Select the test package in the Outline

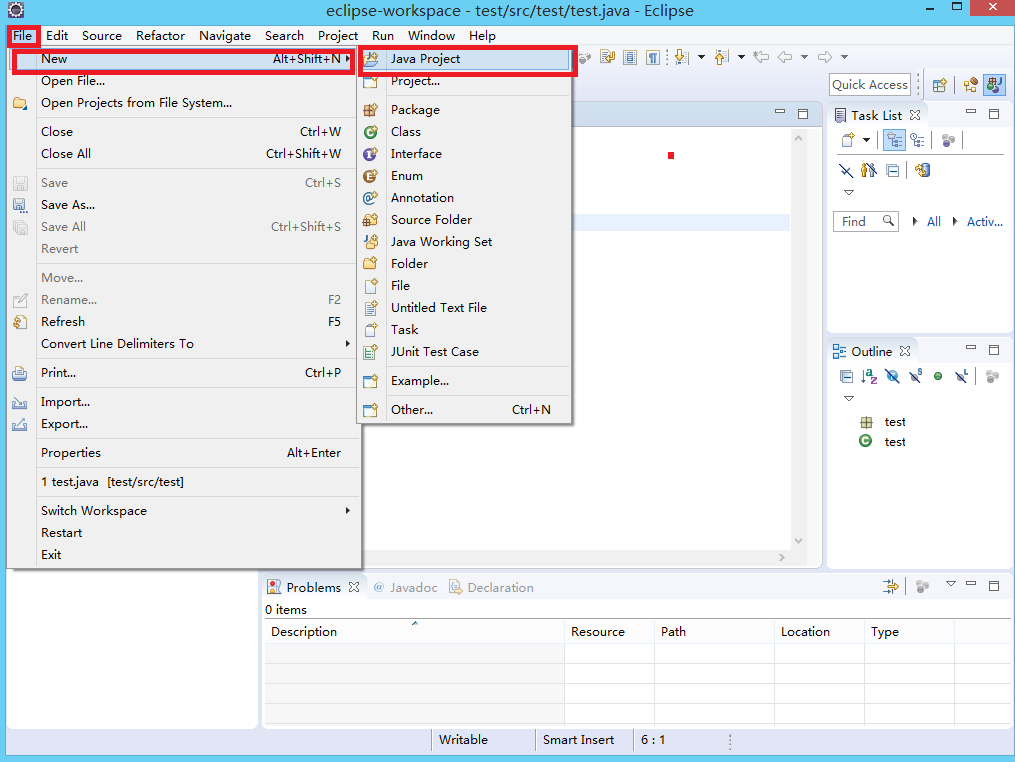pyautogui.click(x=885, y=422)
